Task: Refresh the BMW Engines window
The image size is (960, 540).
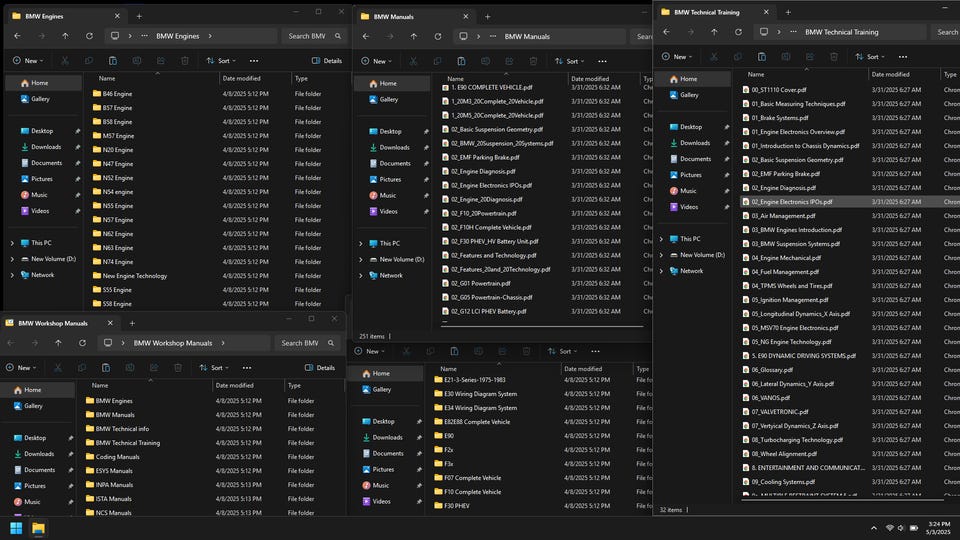Action: 89,36
